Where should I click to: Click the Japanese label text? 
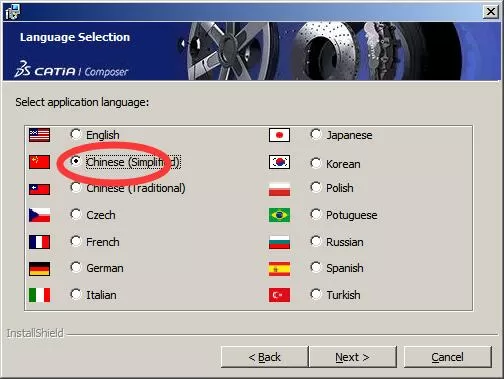349,135
